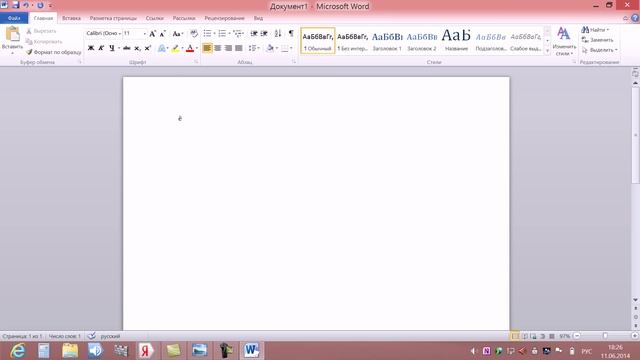This screenshot has height=360, width=640.
Task: Toggle Bold (Ж) formatting
Action: pyautogui.click(x=91, y=48)
